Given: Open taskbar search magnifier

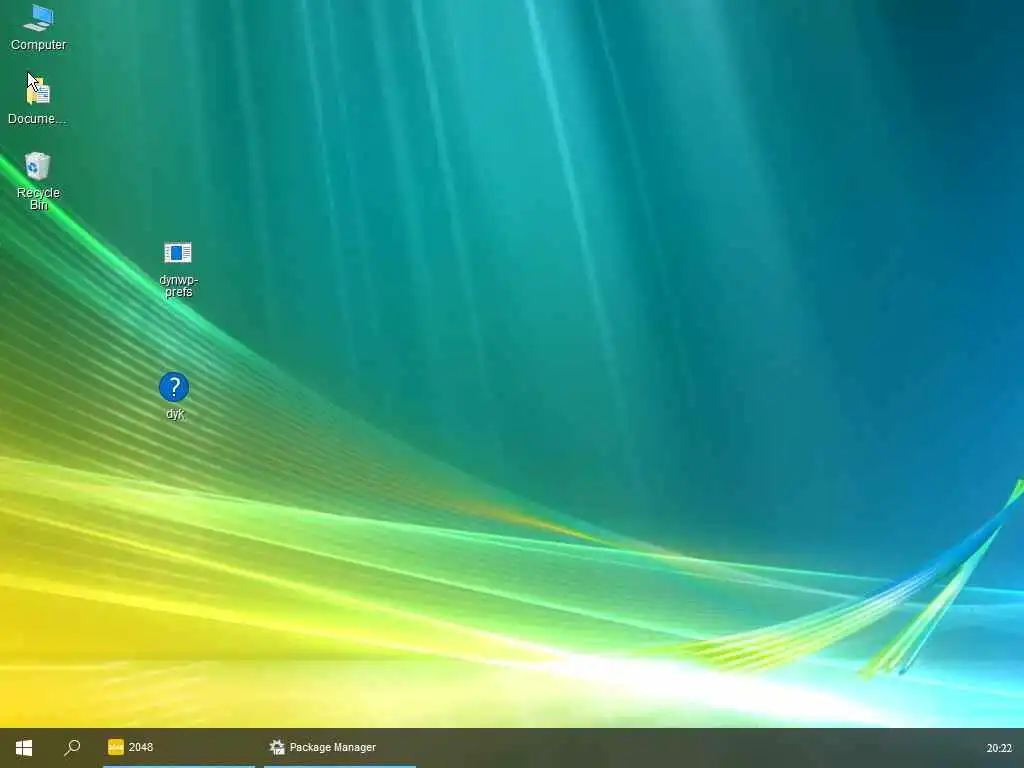Looking at the screenshot, I should (x=72, y=748).
